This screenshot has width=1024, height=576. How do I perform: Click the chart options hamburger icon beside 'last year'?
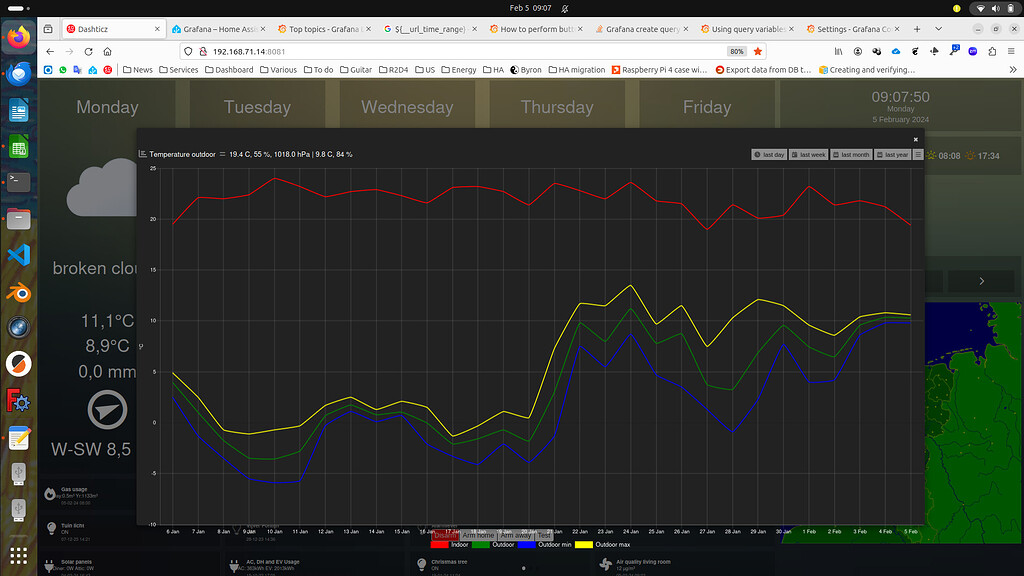[x=918, y=154]
